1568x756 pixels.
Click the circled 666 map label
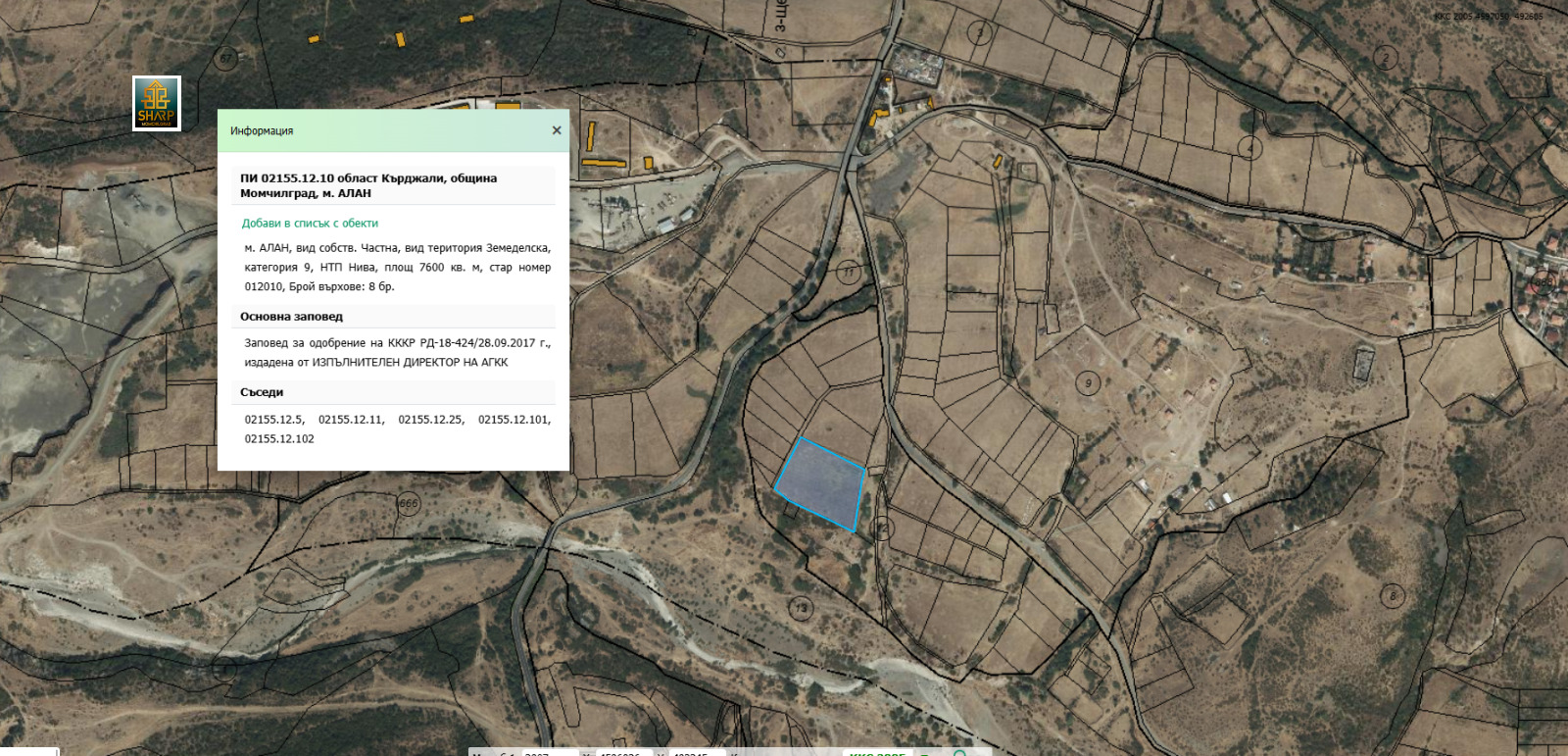pyautogui.click(x=409, y=504)
